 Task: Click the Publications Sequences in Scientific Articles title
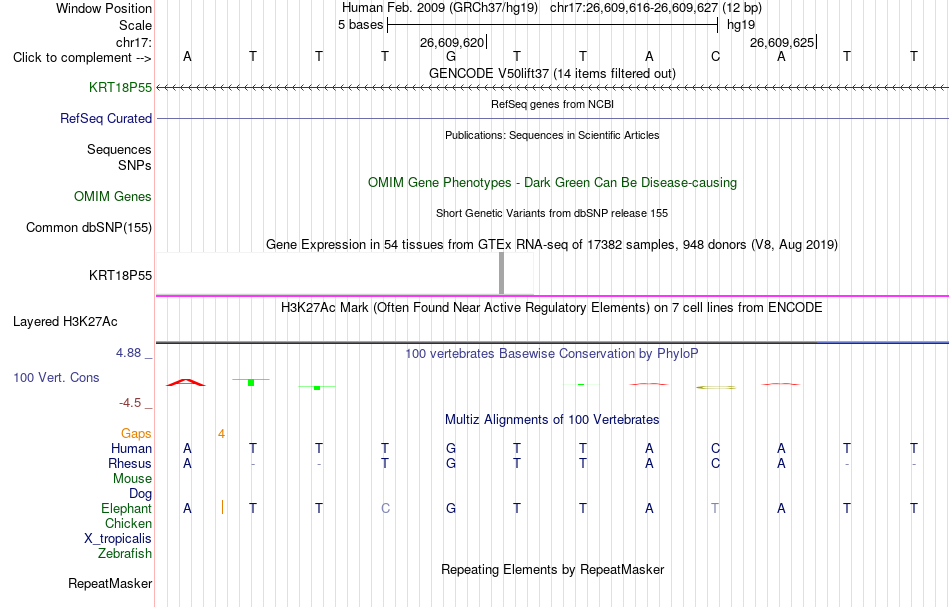coord(552,135)
